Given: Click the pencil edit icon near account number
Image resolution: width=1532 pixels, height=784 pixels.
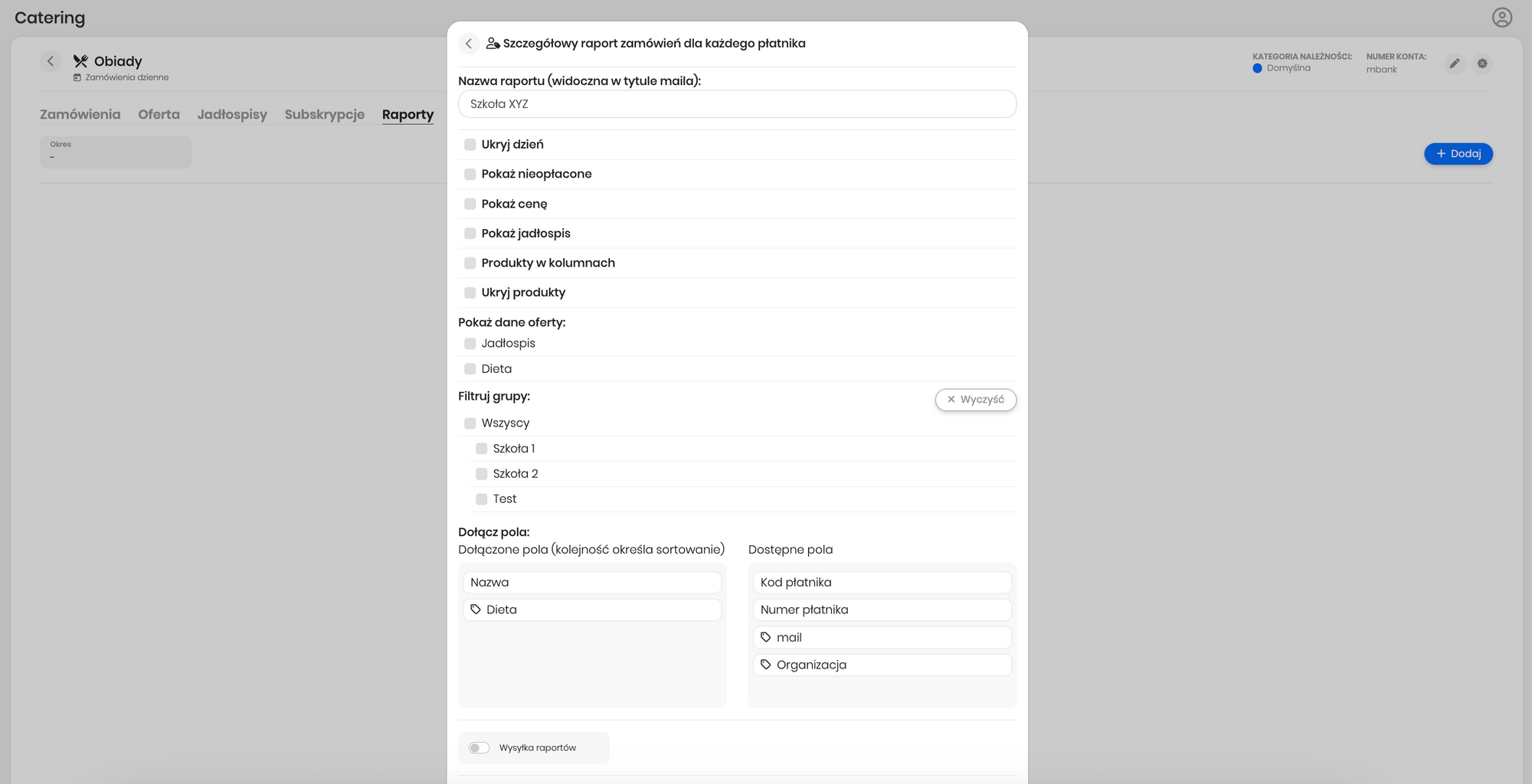Looking at the screenshot, I should click(1454, 64).
